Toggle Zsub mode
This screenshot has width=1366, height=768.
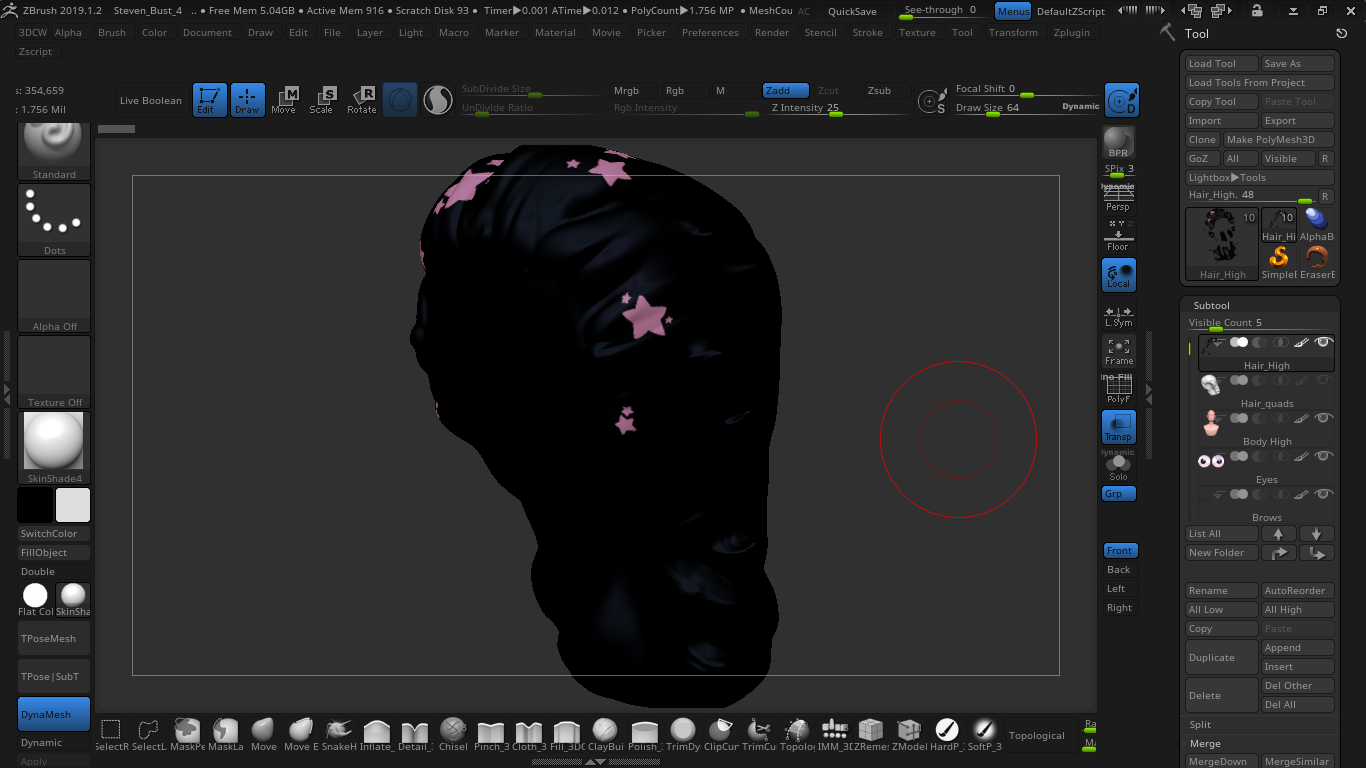(x=880, y=90)
